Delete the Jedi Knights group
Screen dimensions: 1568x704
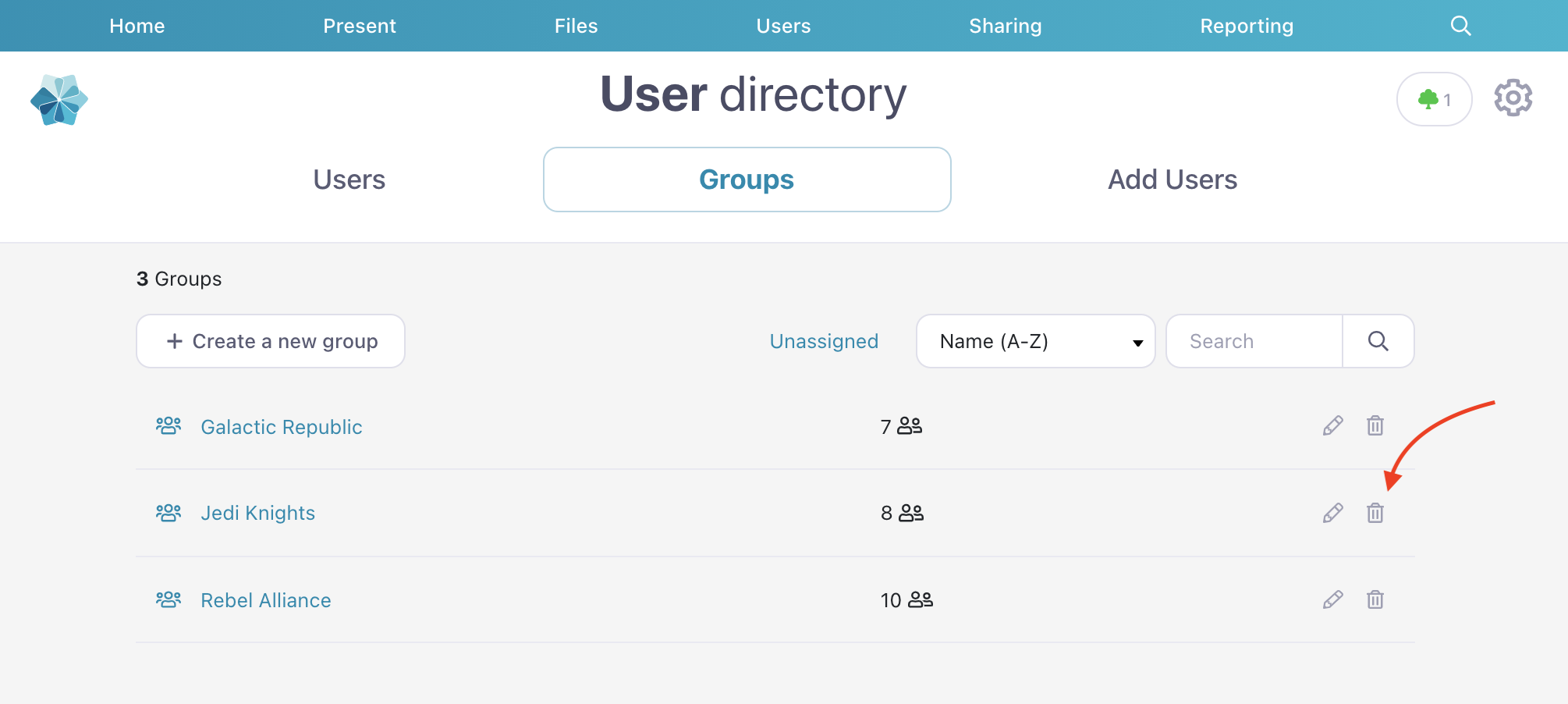pos(1375,513)
